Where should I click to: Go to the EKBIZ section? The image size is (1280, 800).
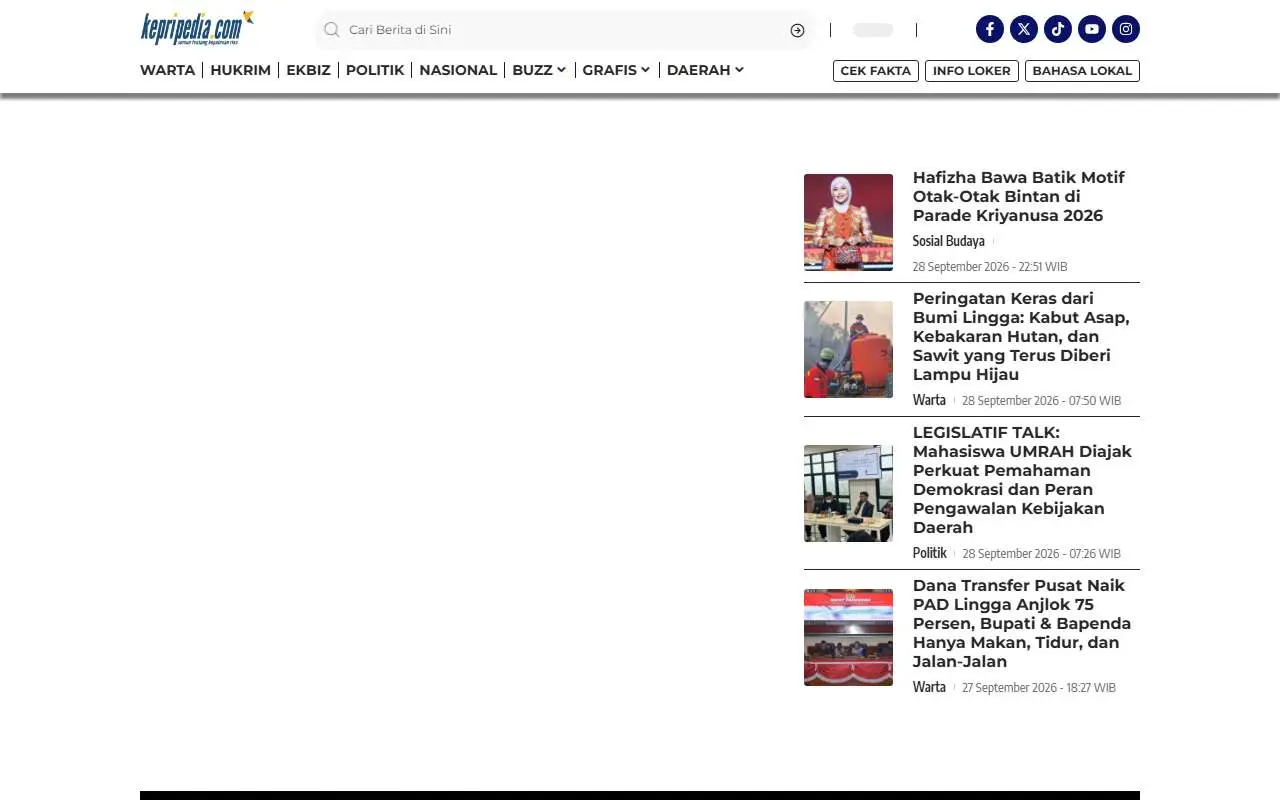[308, 70]
